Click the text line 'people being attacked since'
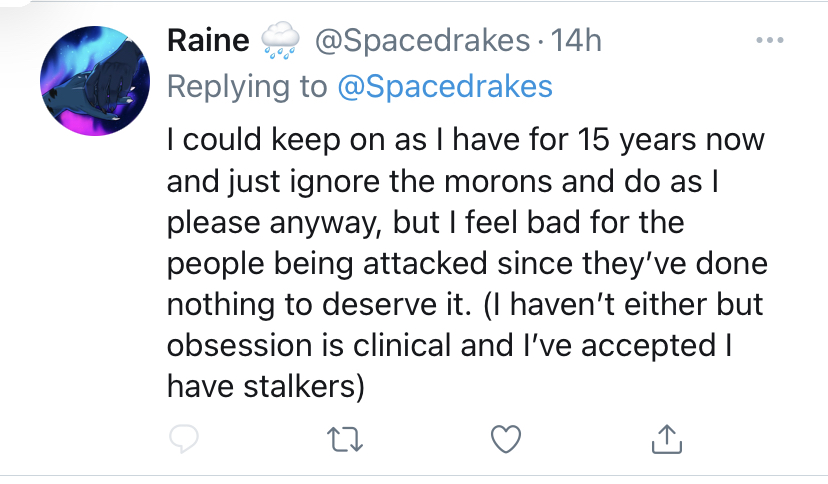Image resolution: width=828 pixels, height=484 pixels. [369, 263]
